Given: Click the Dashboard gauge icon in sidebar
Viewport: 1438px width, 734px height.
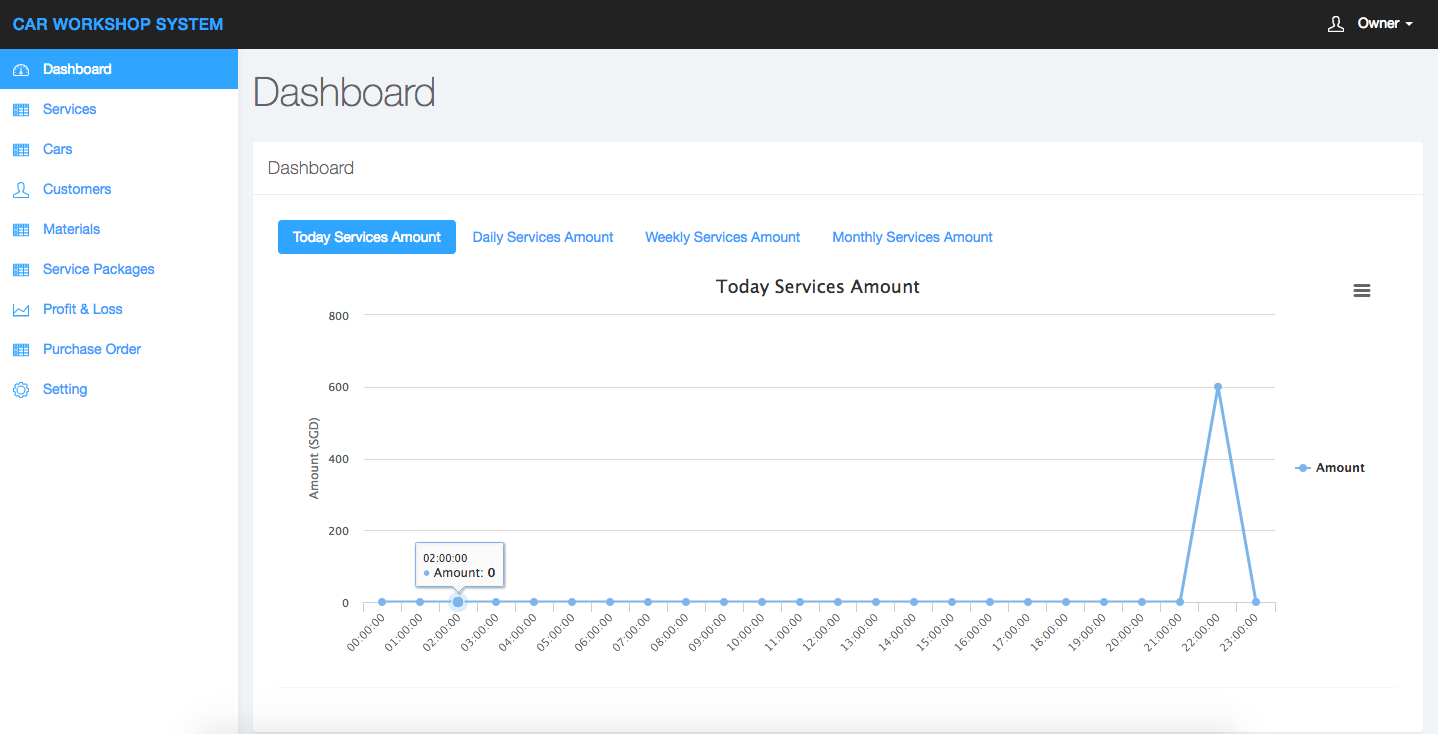Looking at the screenshot, I should click(21, 70).
